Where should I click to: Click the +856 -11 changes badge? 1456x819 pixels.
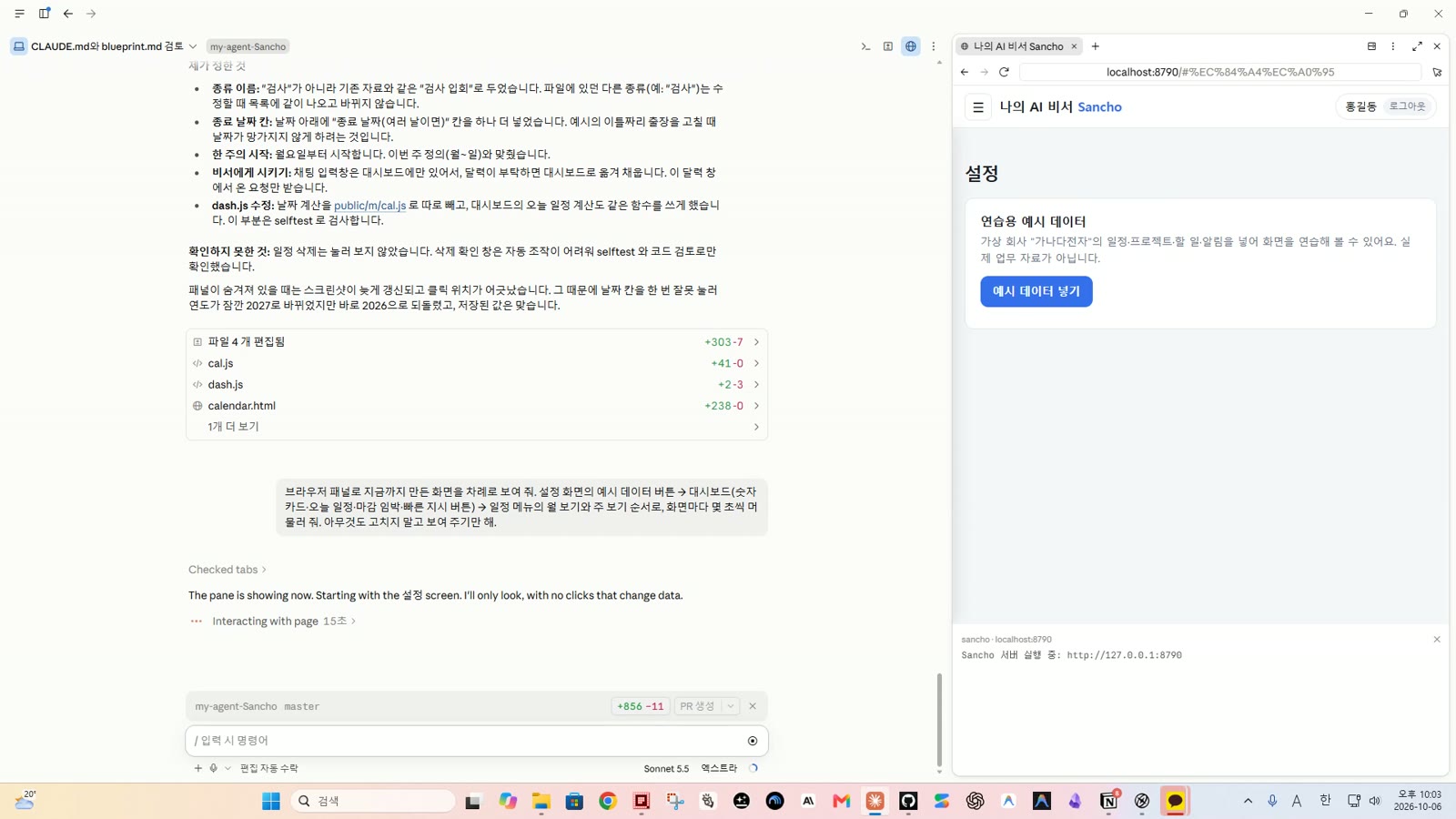point(641,706)
